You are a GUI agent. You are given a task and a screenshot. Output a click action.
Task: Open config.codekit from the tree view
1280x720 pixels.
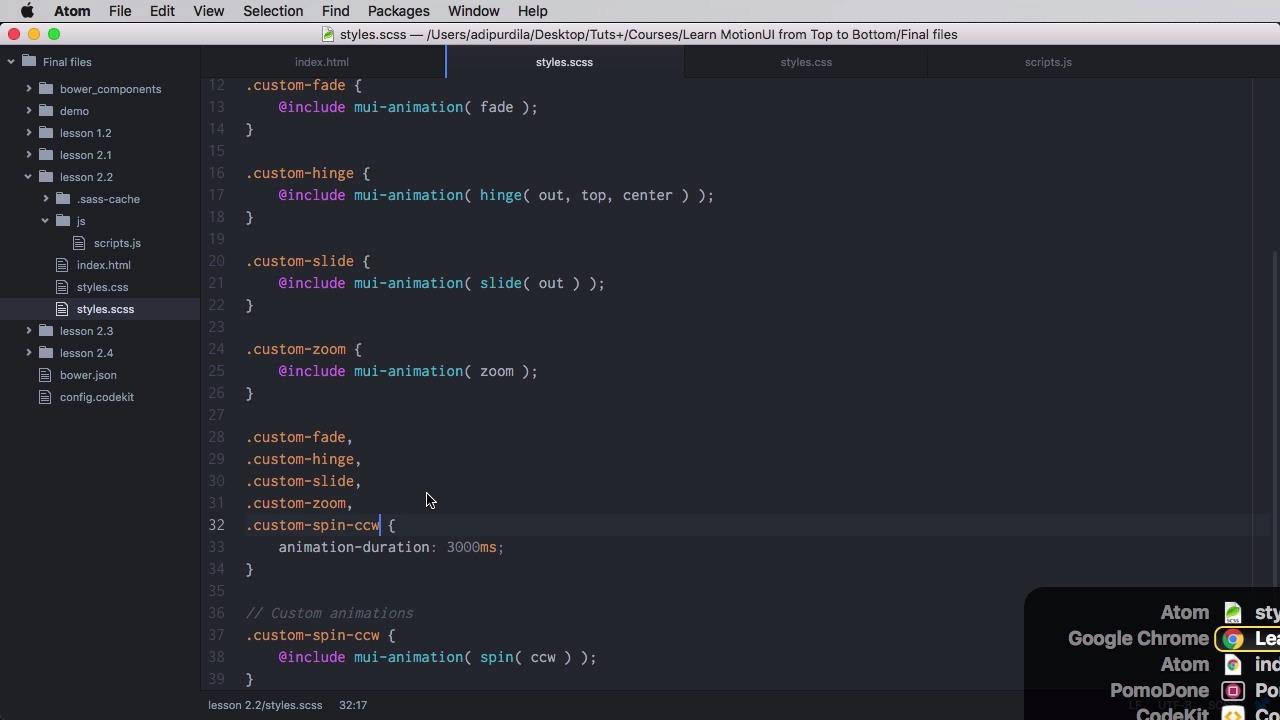pyautogui.click(x=96, y=397)
